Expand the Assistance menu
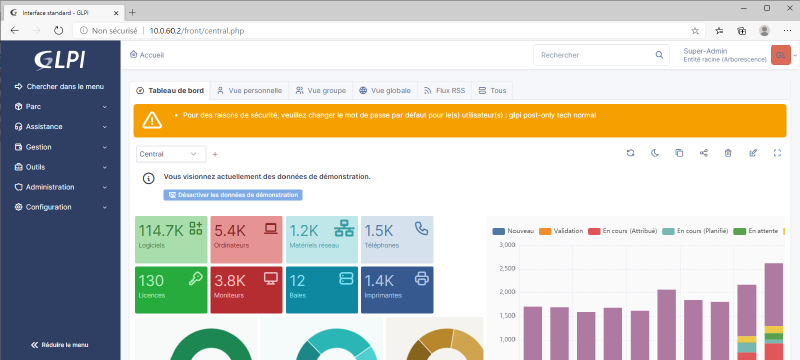 [60, 126]
